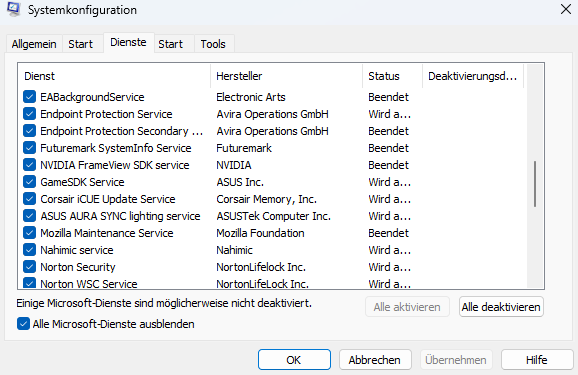Toggle the Norton WSC Service checkbox

29,283
